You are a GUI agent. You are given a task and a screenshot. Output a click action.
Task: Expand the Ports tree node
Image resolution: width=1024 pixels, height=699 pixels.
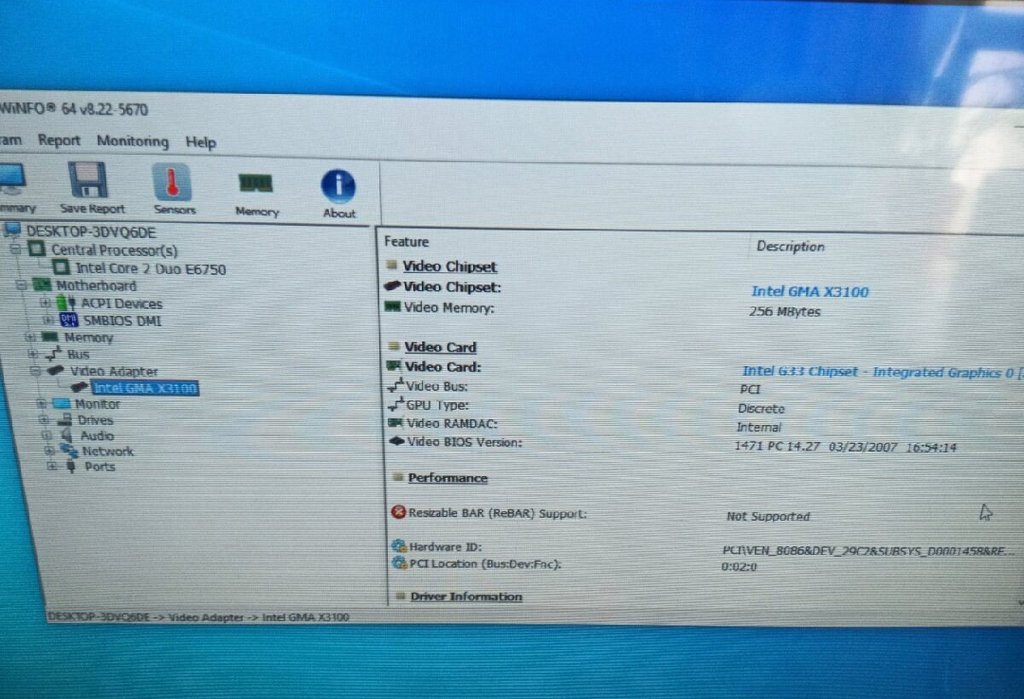pyautogui.click(x=52, y=466)
